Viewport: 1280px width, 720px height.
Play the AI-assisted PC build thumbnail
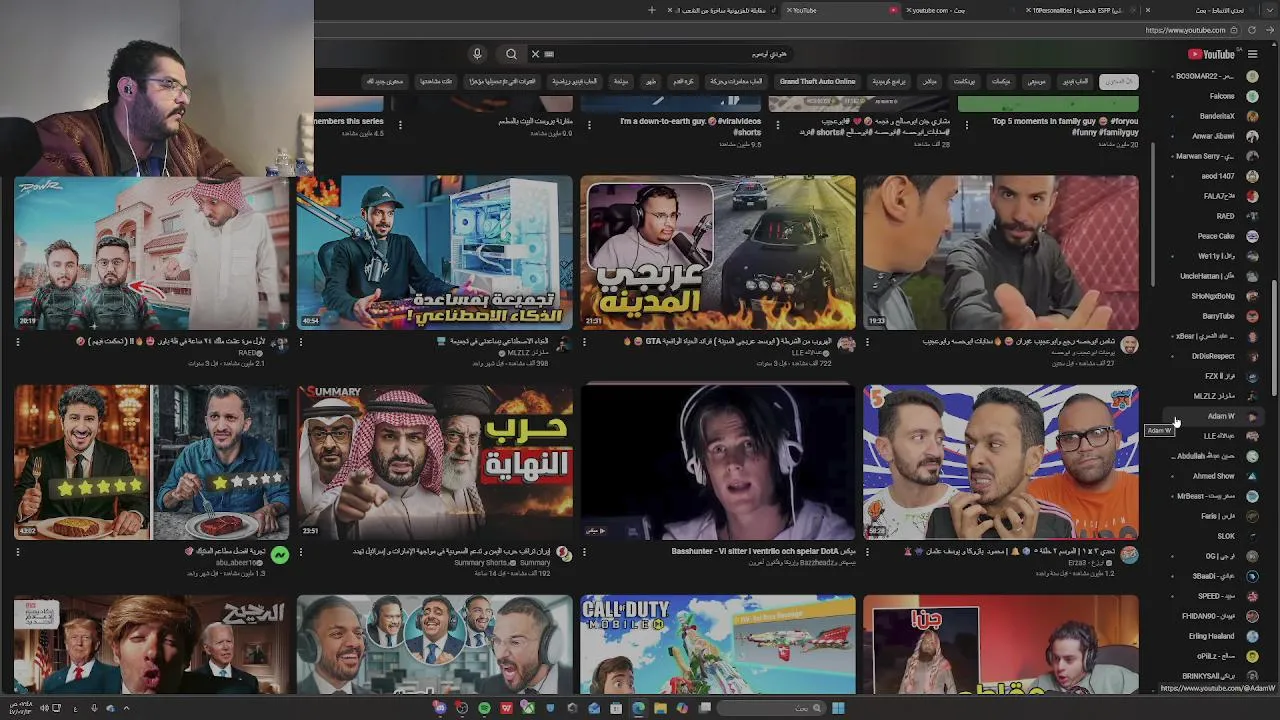(x=434, y=253)
